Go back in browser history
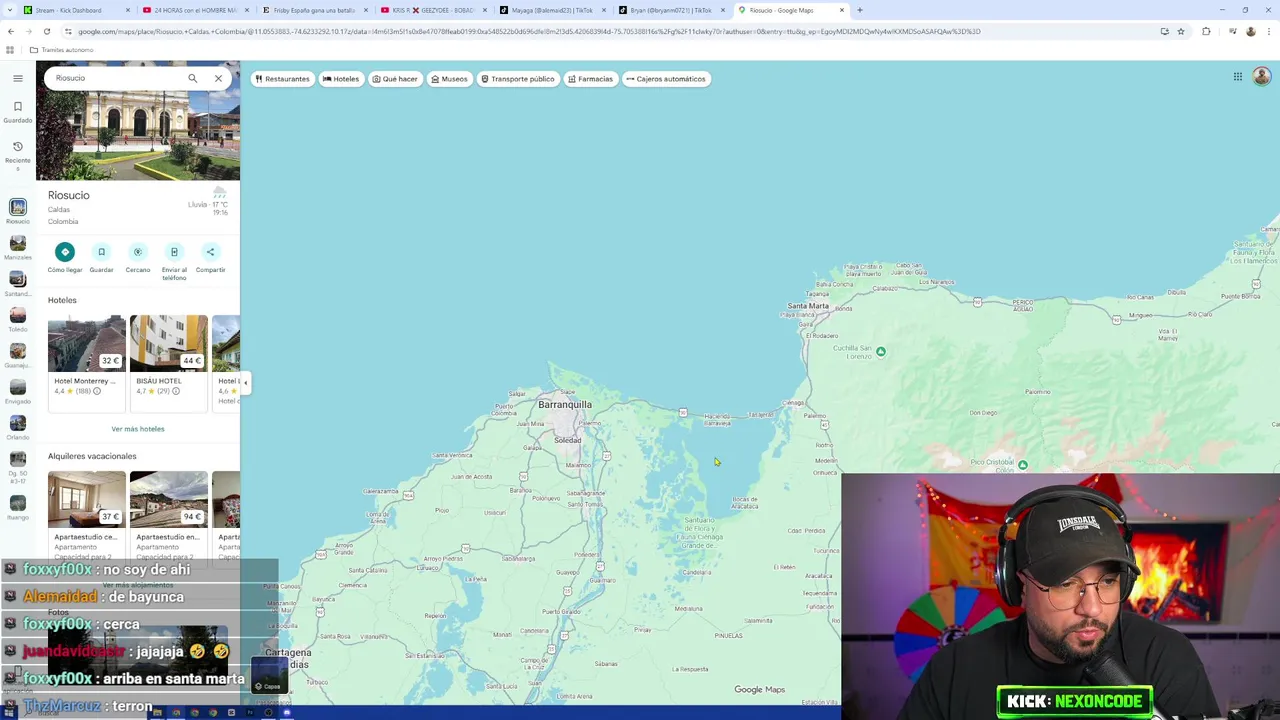This screenshot has height=720, width=1280. 11,31
